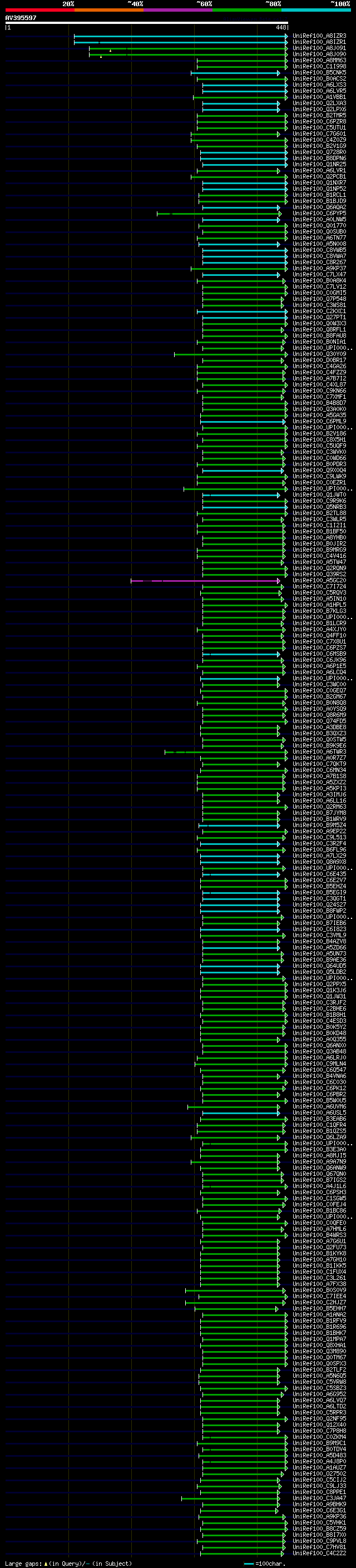Viewport: 356px width, 1568px height.
Task: Select the UniRef100_B2TMR5 label
Action: click(x=319, y=116)
